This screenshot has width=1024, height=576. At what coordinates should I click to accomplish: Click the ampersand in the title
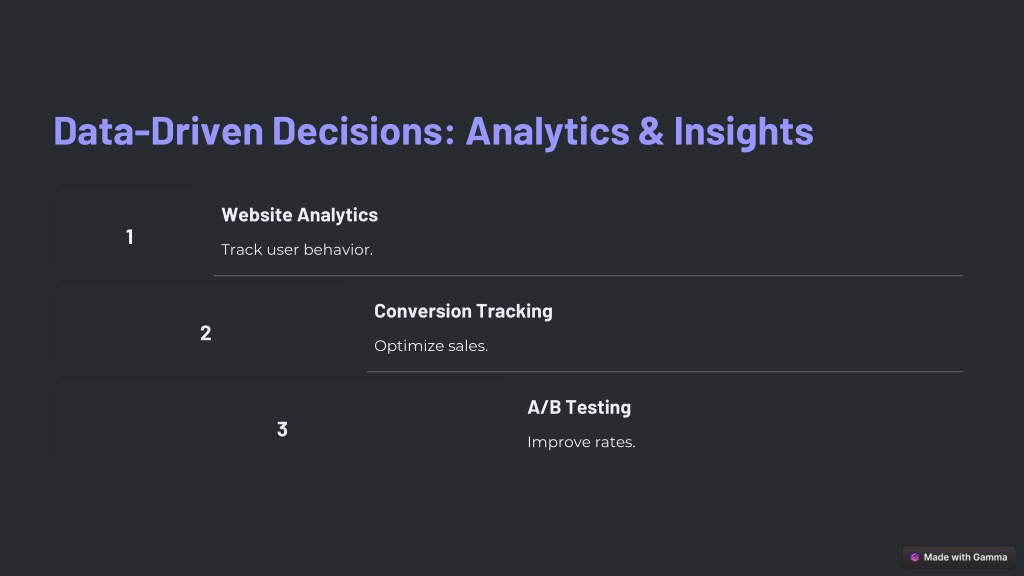(x=651, y=131)
